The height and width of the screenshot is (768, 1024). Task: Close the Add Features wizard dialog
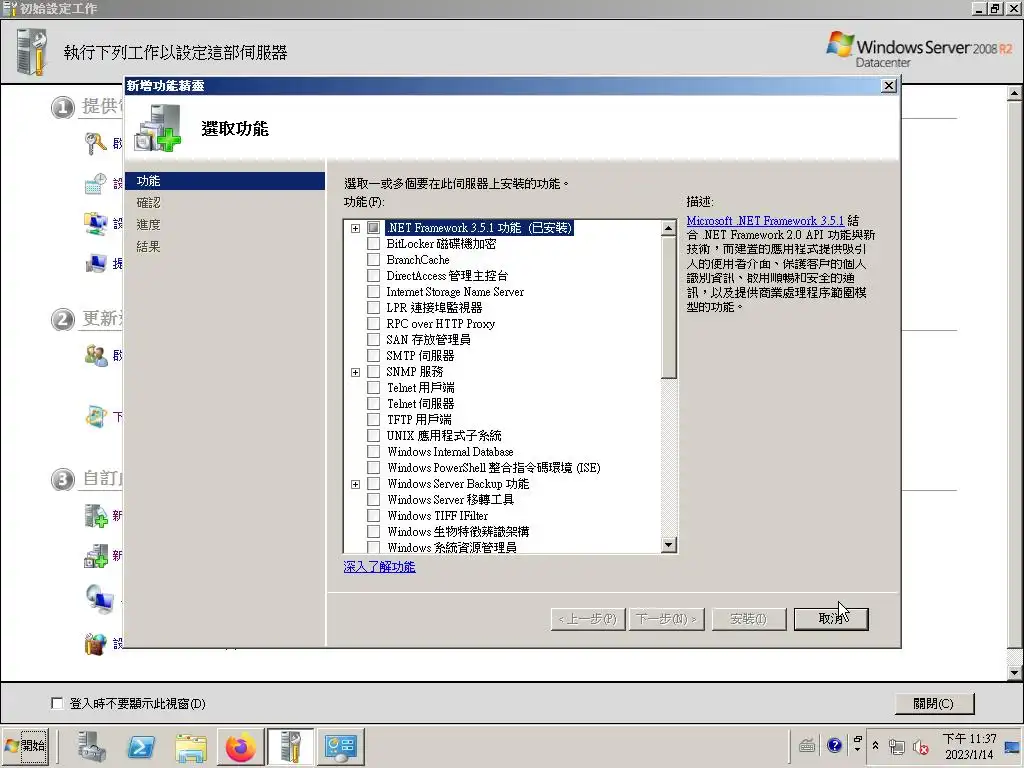point(888,86)
